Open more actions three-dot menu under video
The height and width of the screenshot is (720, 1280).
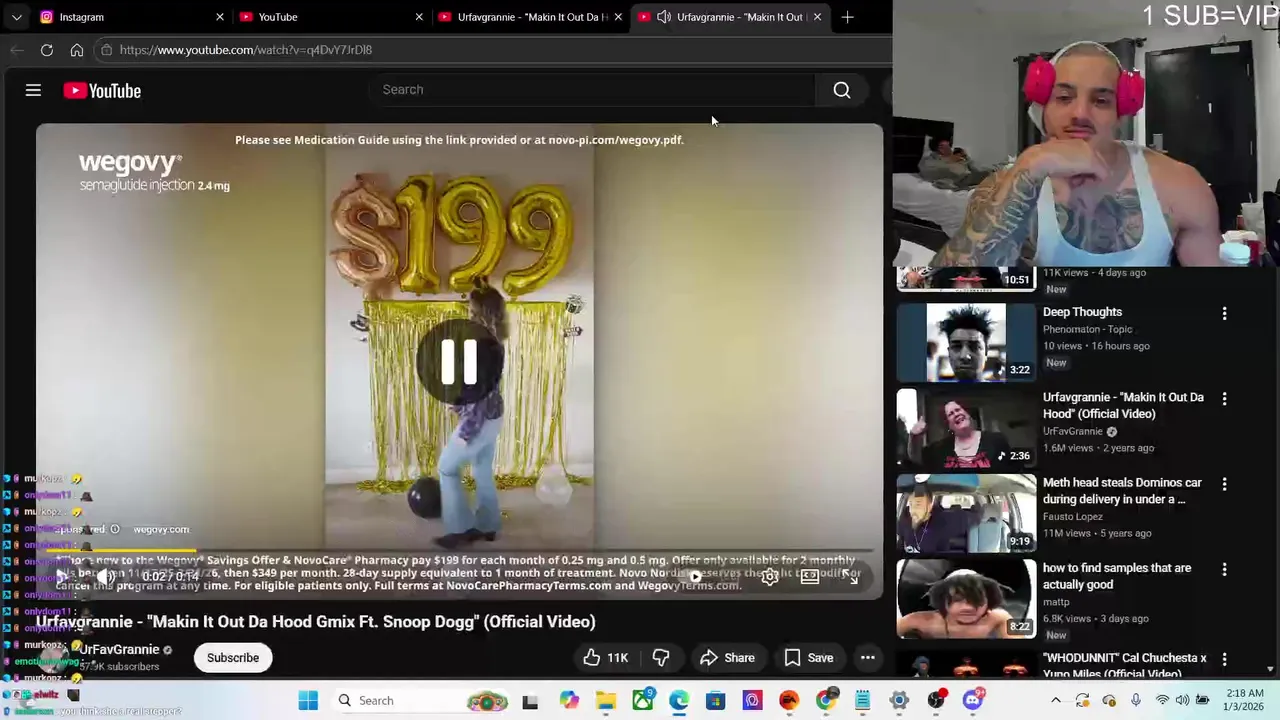[868, 658]
